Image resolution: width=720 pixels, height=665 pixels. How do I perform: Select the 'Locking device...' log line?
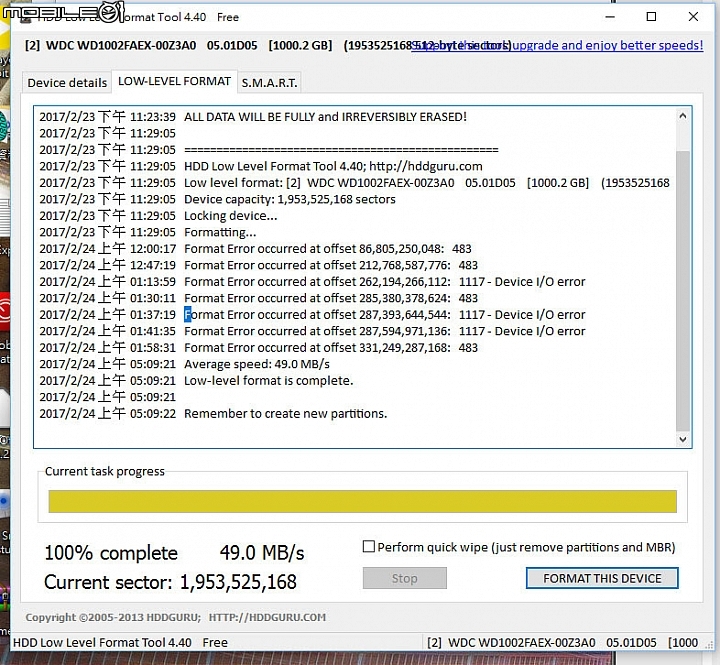tap(158, 216)
